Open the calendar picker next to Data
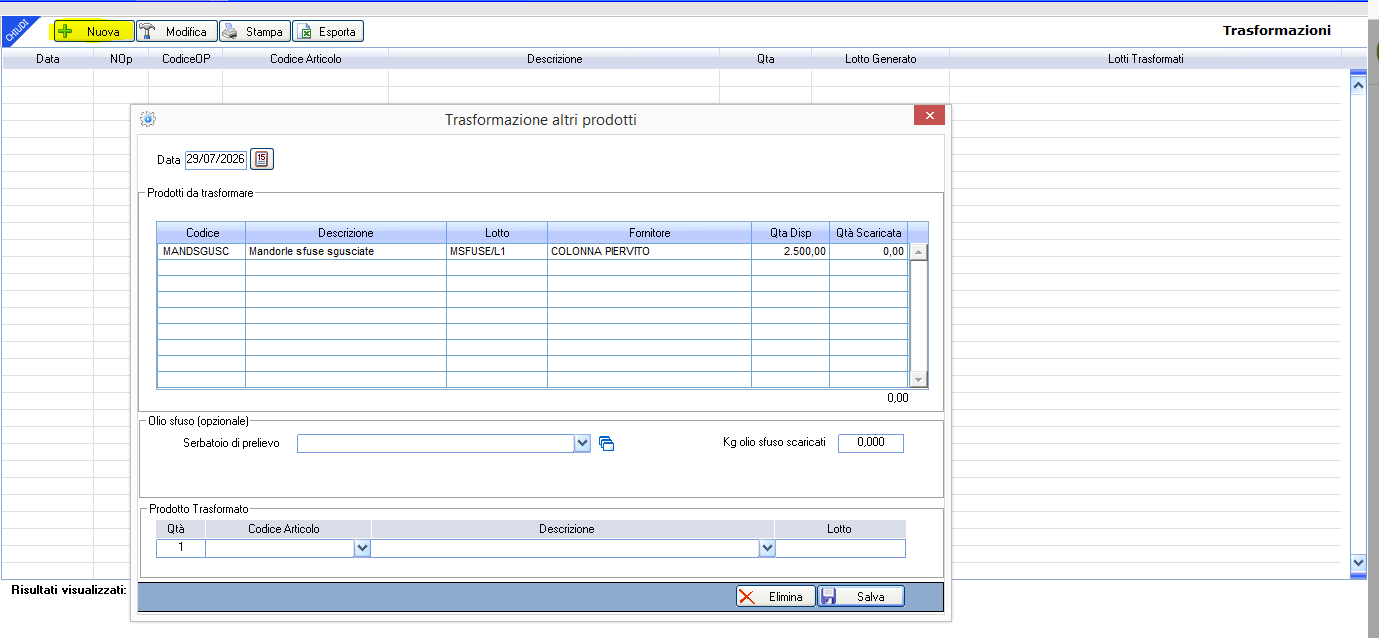This screenshot has width=1379, height=638. (x=261, y=159)
